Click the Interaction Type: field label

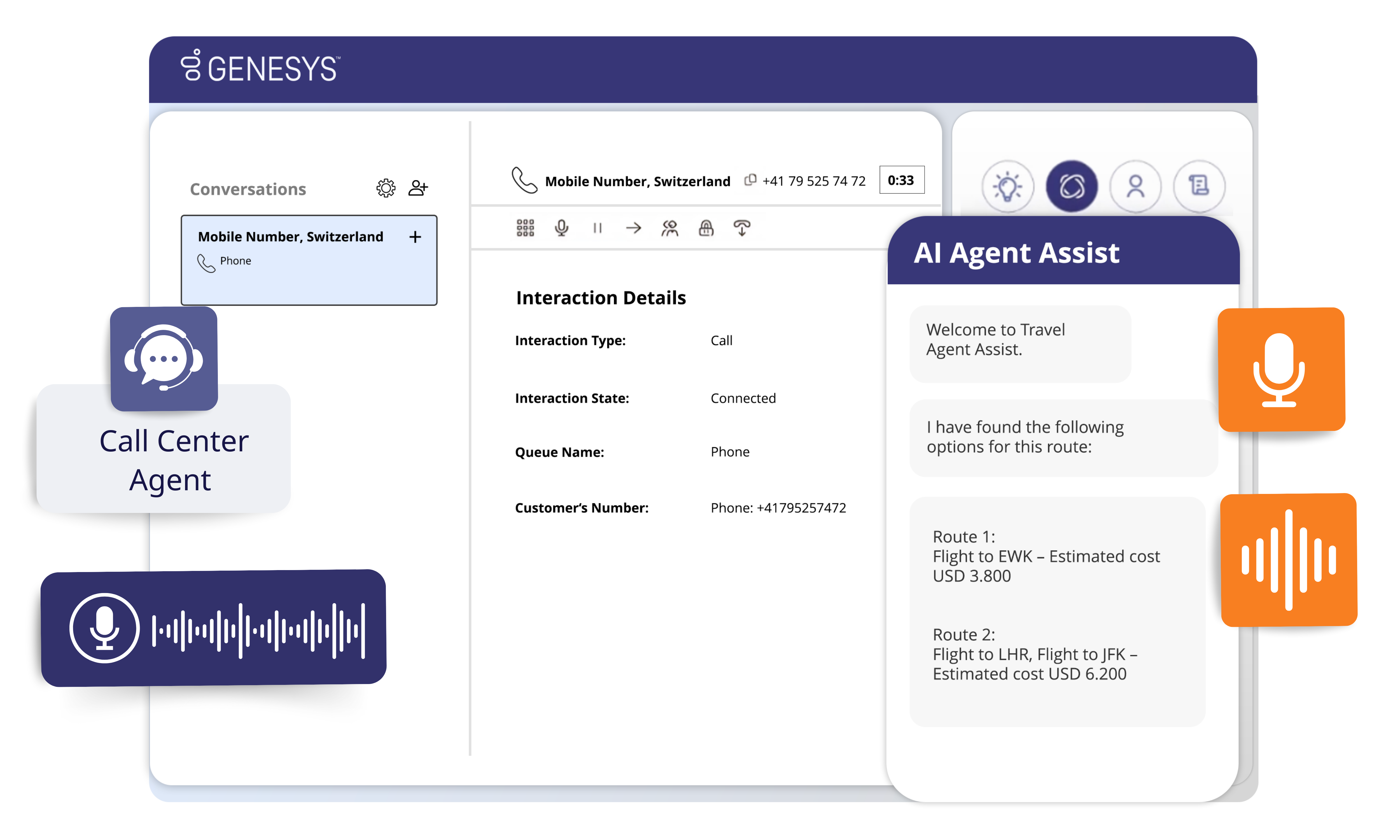(x=570, y=340)
